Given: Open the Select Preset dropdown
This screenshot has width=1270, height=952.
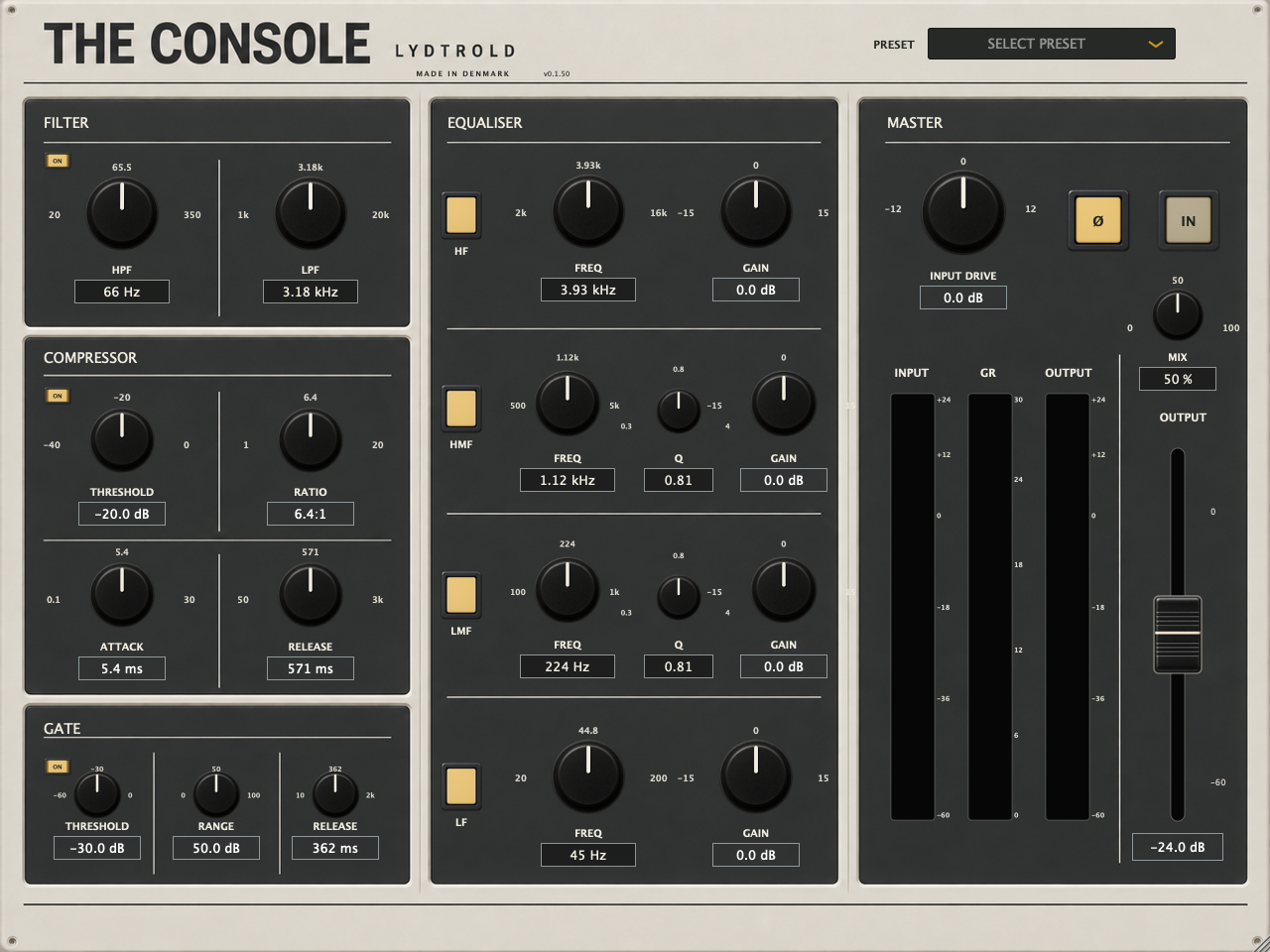Looking at the screenshot, I should pyautogui.click(x=1052, y=44).
